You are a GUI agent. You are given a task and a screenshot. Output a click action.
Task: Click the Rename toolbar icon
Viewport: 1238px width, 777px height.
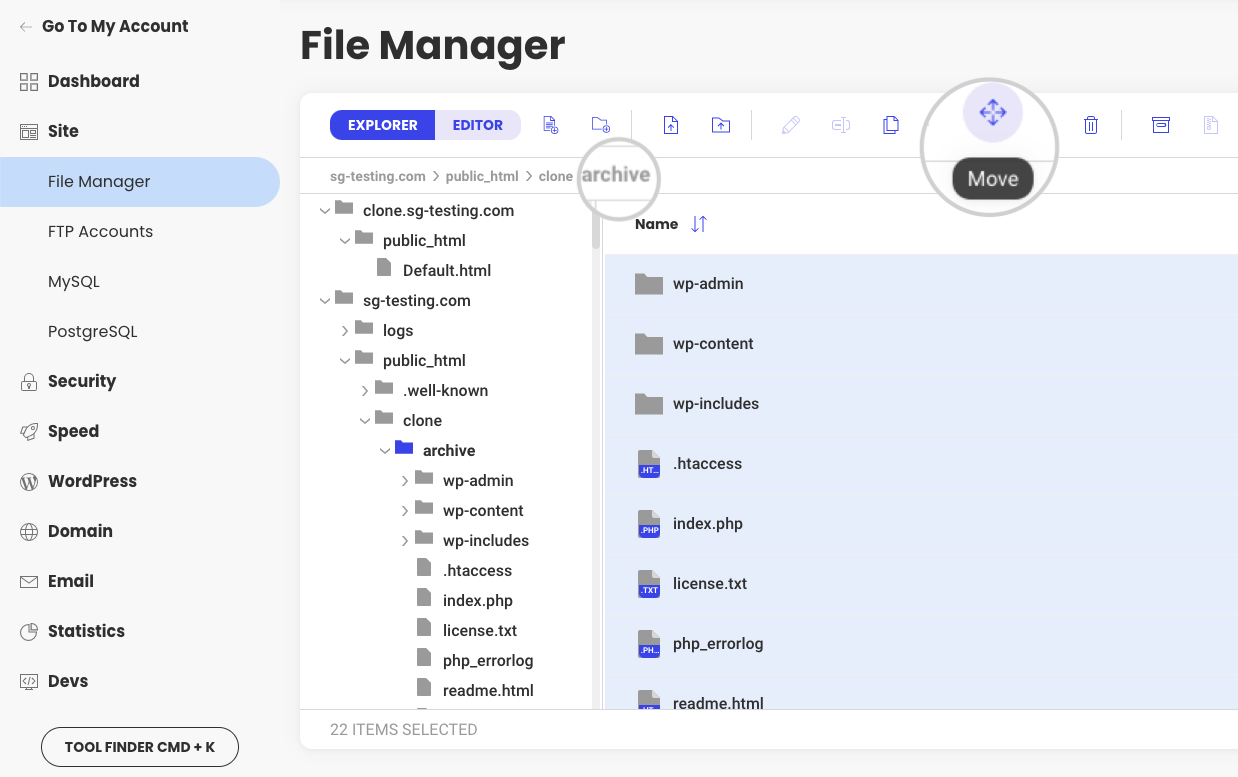coord(841,125)
